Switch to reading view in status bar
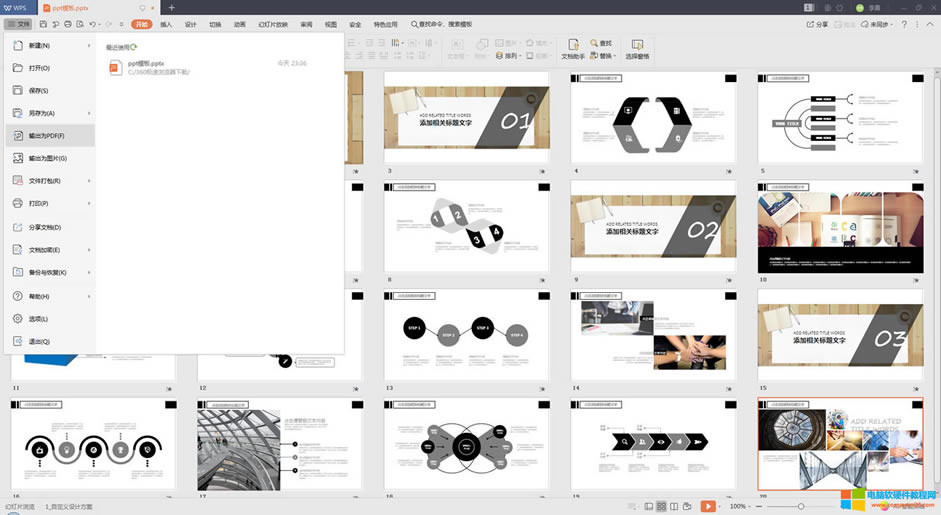This screenshot has height=515, width=941. point(674,507)
